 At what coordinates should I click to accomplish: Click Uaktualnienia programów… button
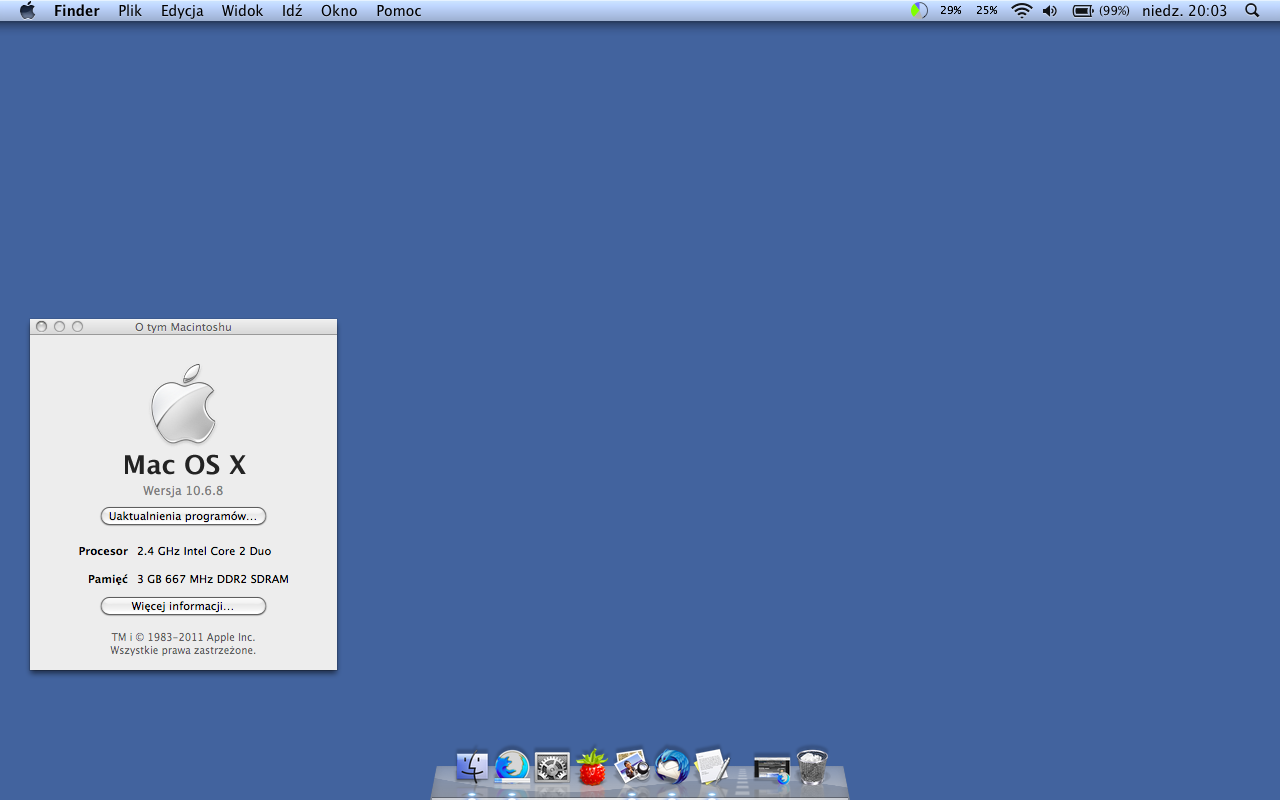click(183, 516)
